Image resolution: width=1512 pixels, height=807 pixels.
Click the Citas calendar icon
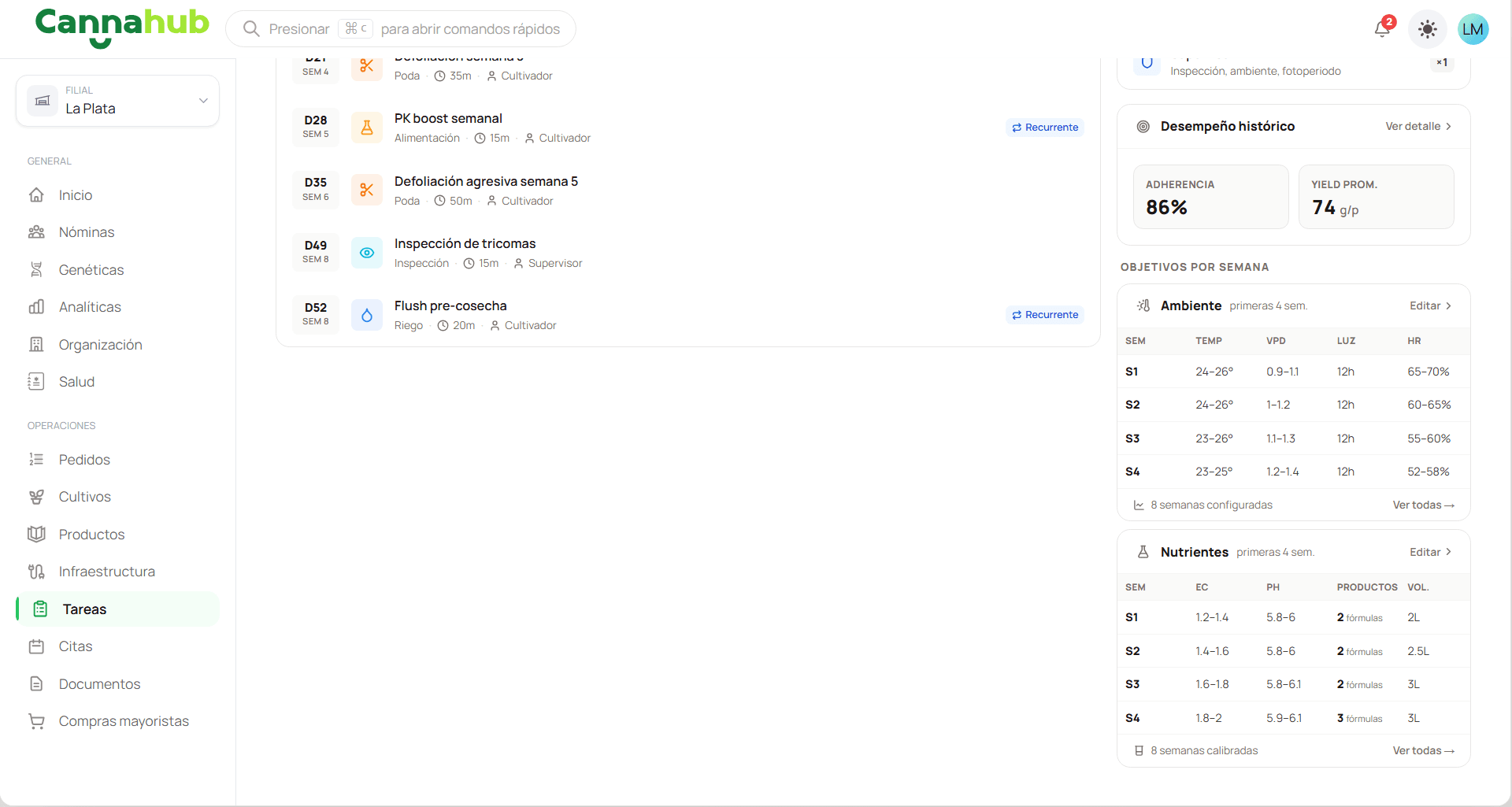36,646
